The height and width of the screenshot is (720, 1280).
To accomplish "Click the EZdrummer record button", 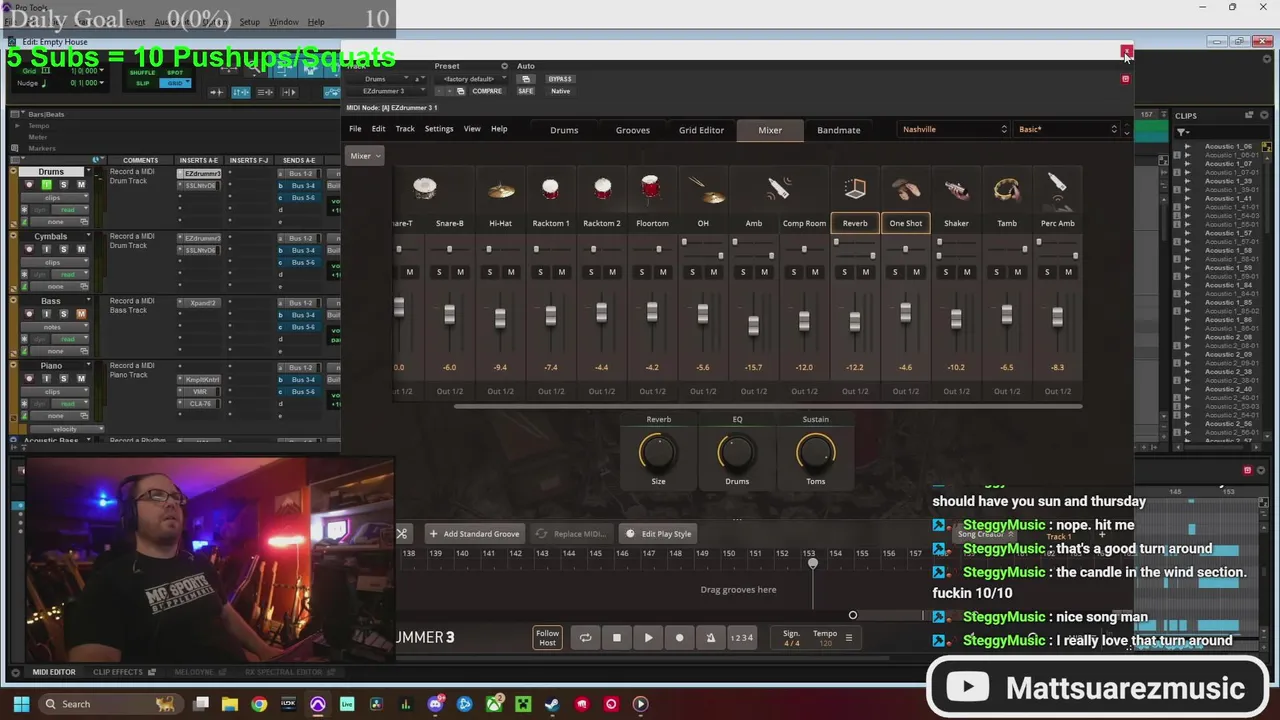I will click(x=679, y=638).
